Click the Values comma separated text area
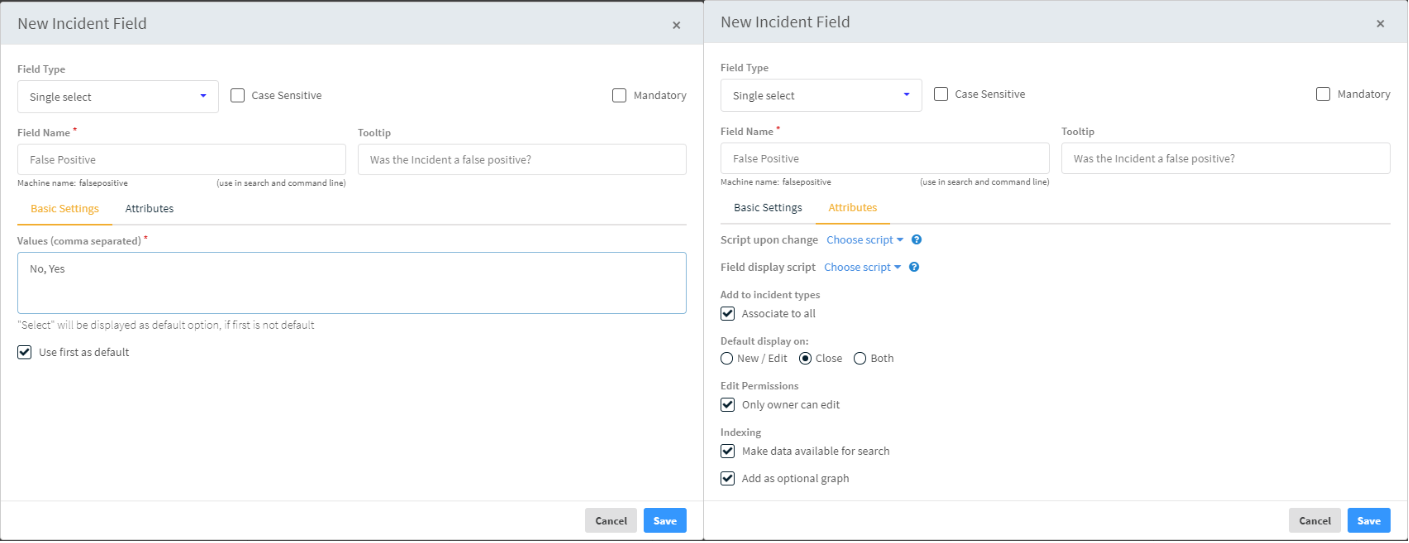Screen dimensions: 1409x543 pos(351,283)
